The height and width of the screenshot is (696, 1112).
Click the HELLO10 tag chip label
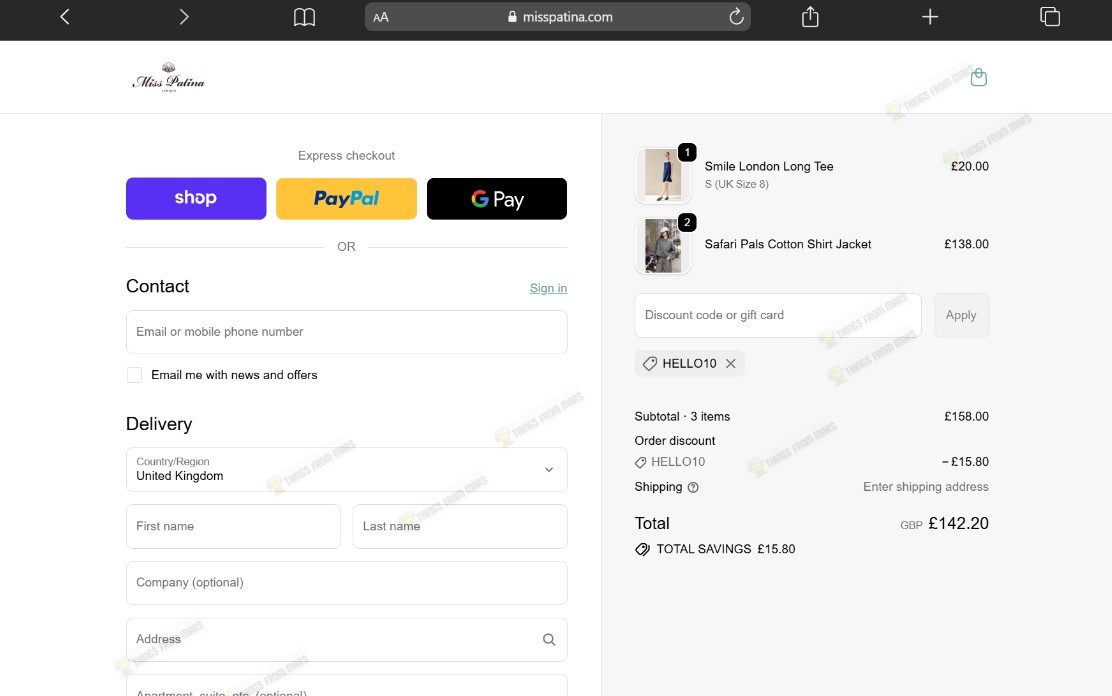point(689,363)
